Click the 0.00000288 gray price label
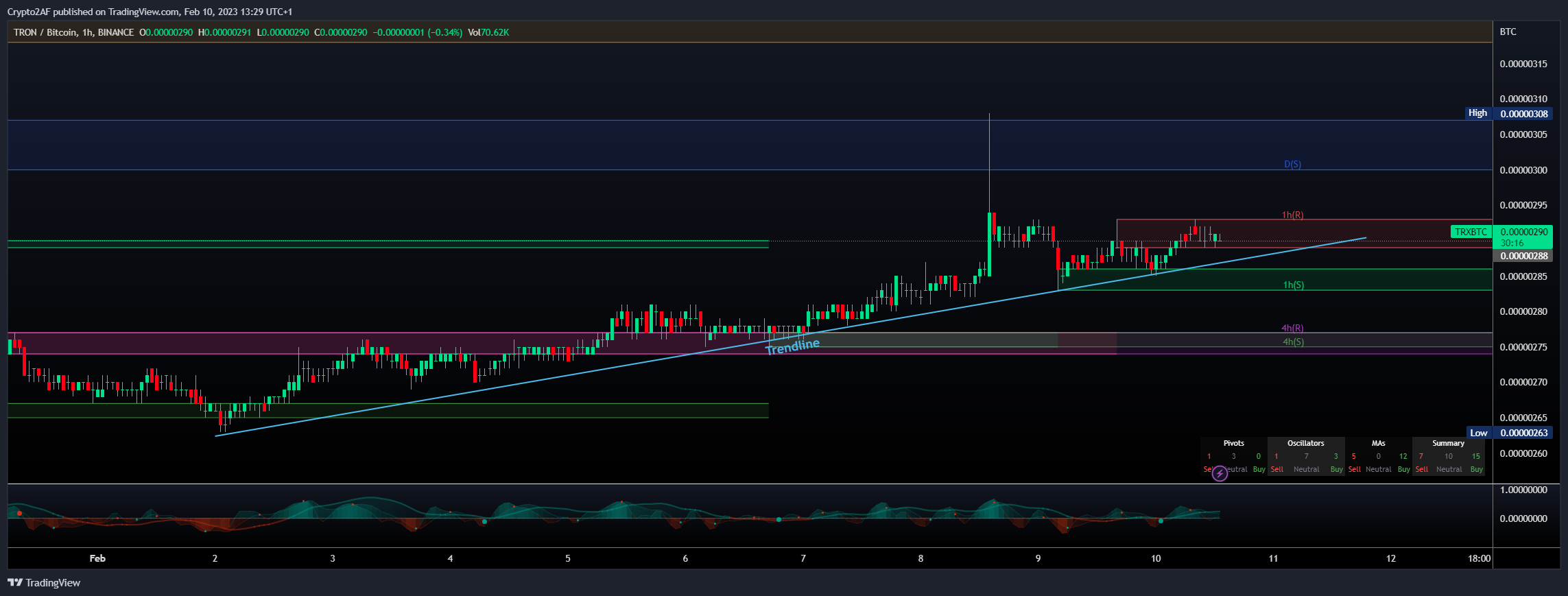Screen dimensions: 1568x596 [1523, 256]
